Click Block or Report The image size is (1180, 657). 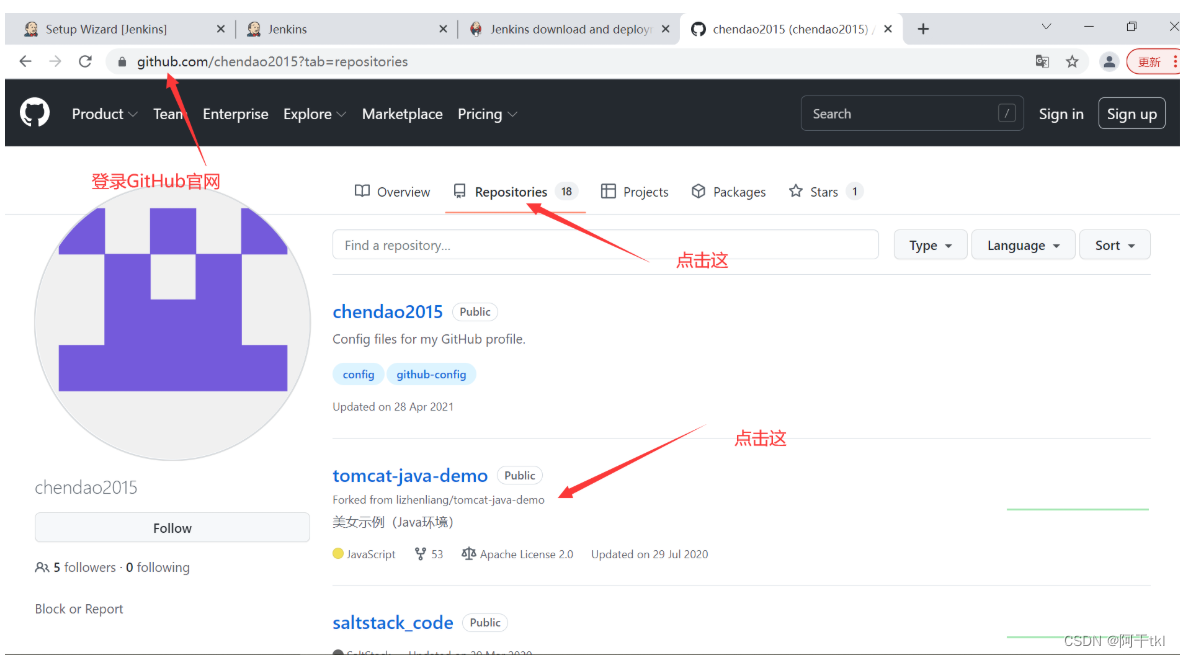[x=79, y=609]
